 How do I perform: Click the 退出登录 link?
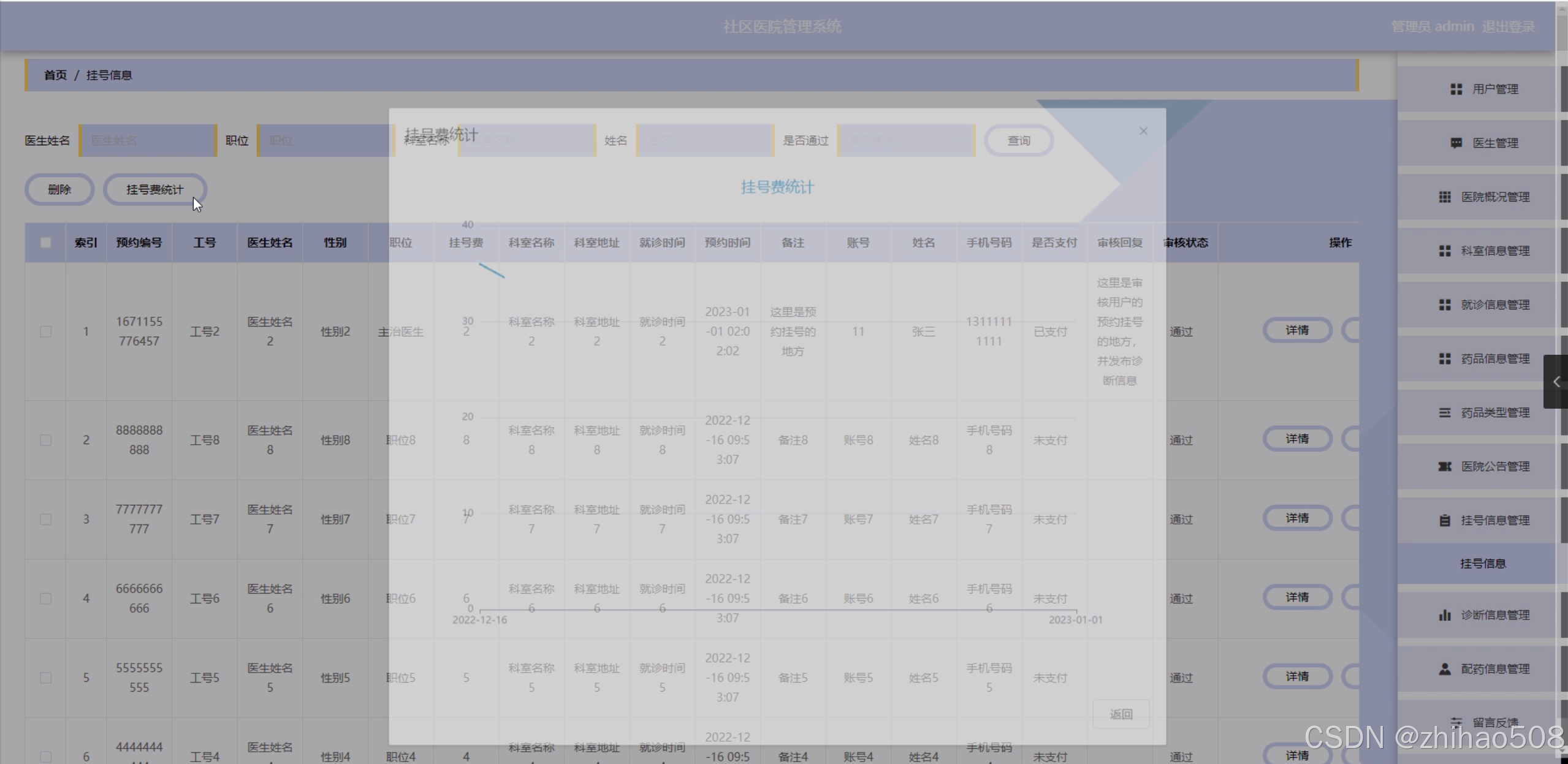(1508, 27)
